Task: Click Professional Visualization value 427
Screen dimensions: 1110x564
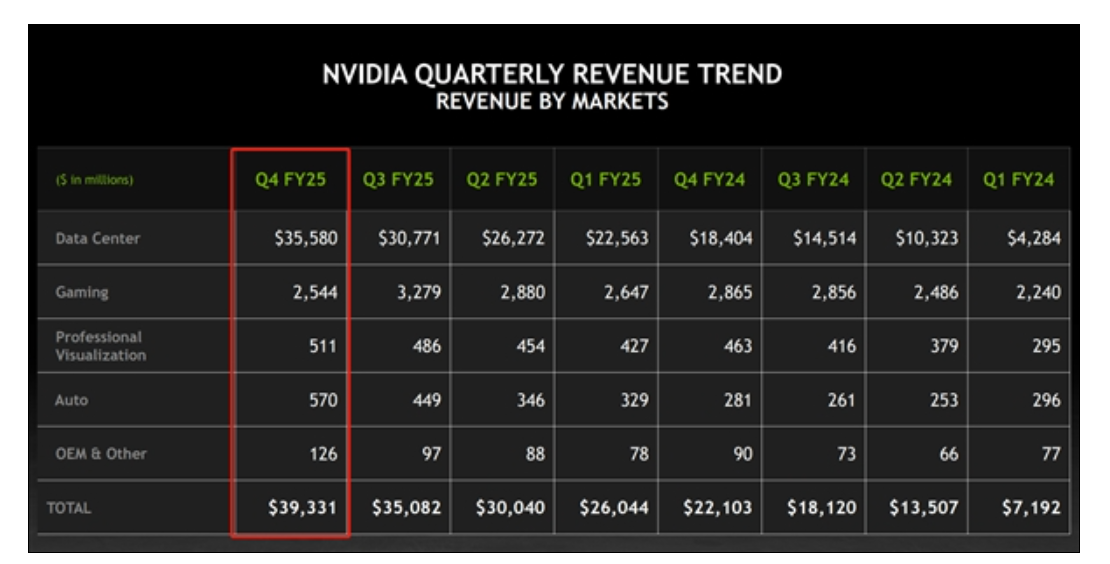Action: pyautogui.click(x=634, y=346)
